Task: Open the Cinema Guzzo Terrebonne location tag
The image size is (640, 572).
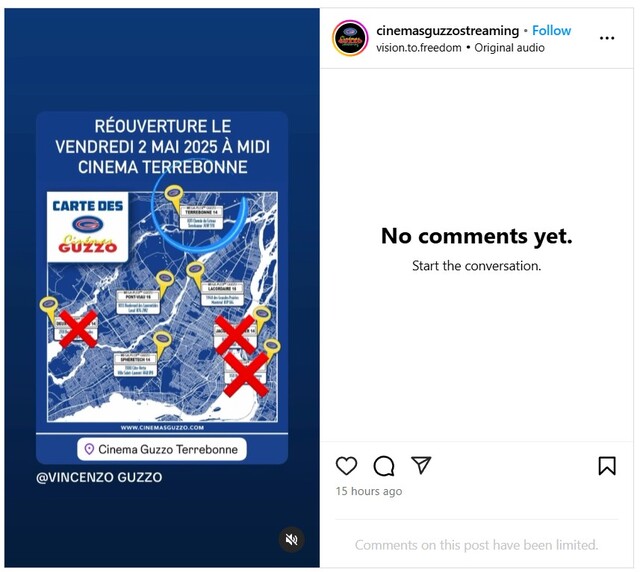Action: pos(162,449)
